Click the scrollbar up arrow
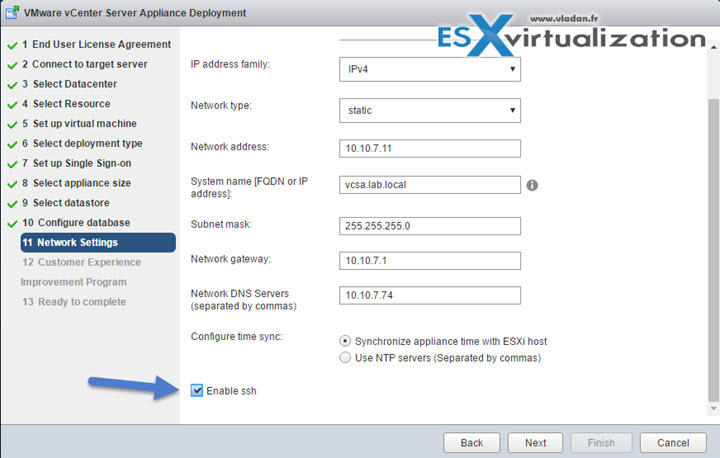Viewport: 720px width, 458px height. pyautogui.click(x=713, y=47)
